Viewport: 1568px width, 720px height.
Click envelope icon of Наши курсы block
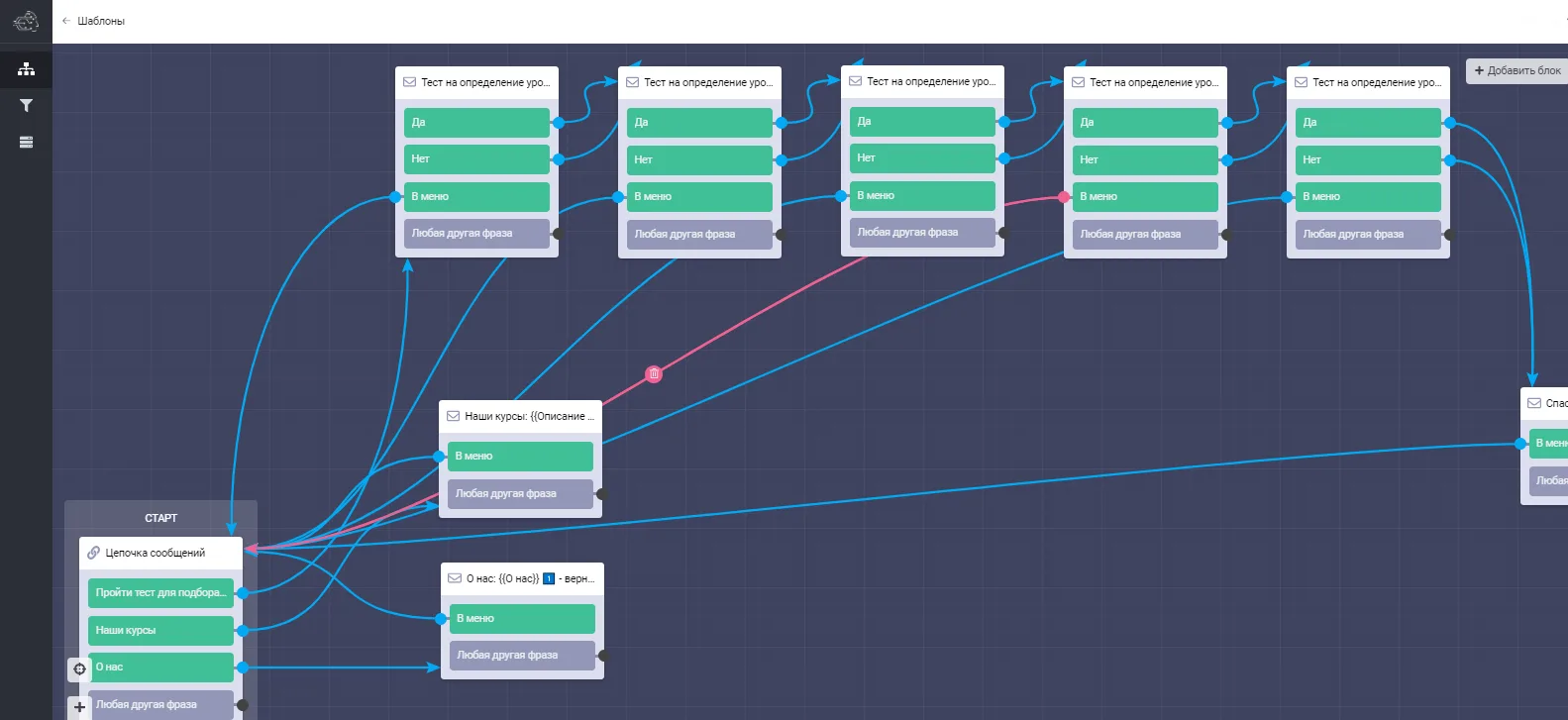coord(454,416)
